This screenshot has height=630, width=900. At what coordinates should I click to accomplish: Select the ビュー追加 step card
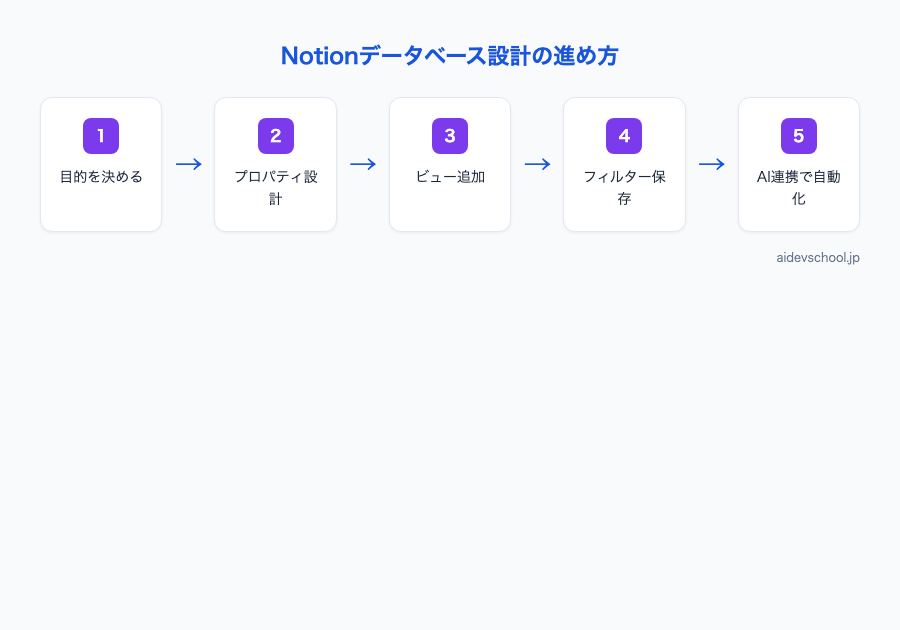point(449,163)
